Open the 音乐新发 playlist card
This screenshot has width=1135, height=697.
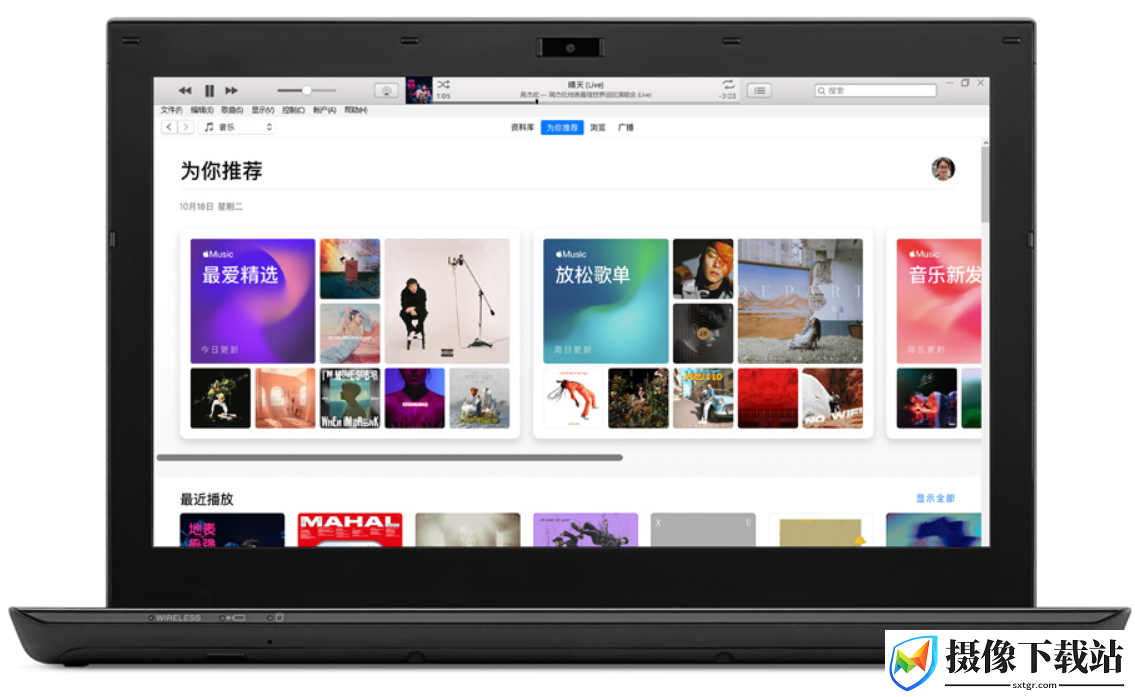[939, 301]
